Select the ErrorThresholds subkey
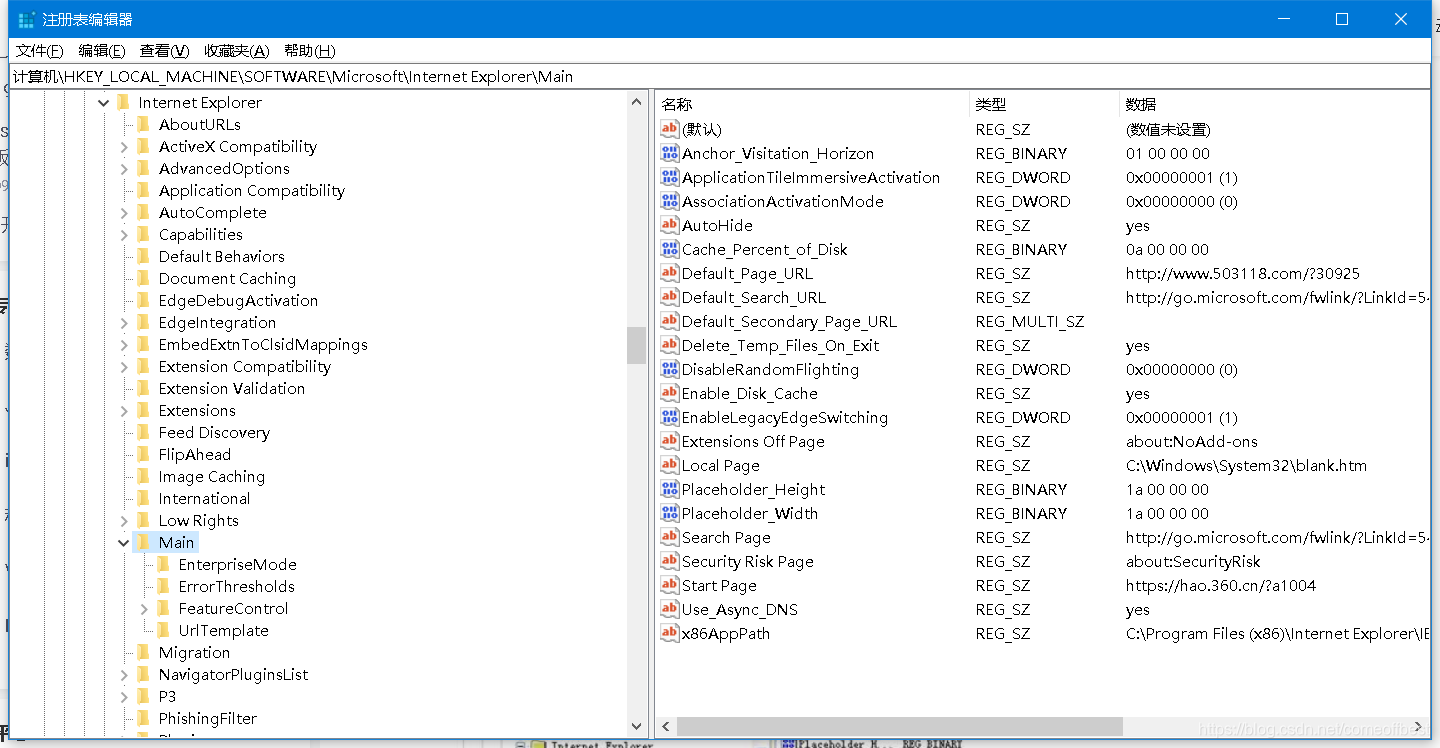The width and height of the screenshot is (1440, 748). click(236, 586)
